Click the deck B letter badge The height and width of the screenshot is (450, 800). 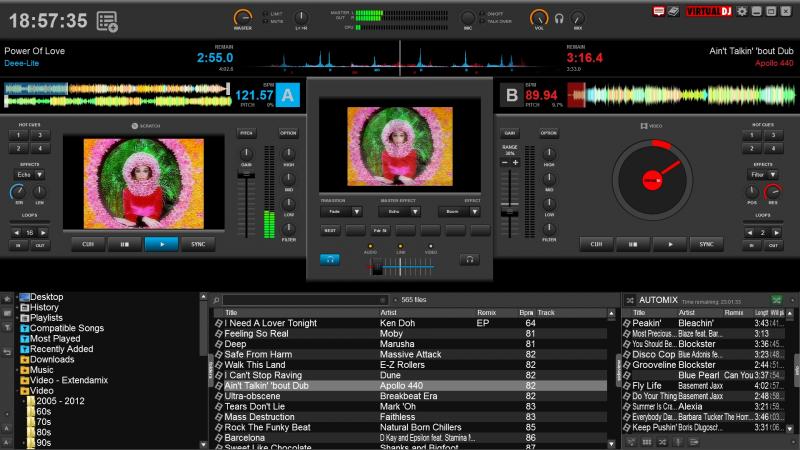click(512, 95)
